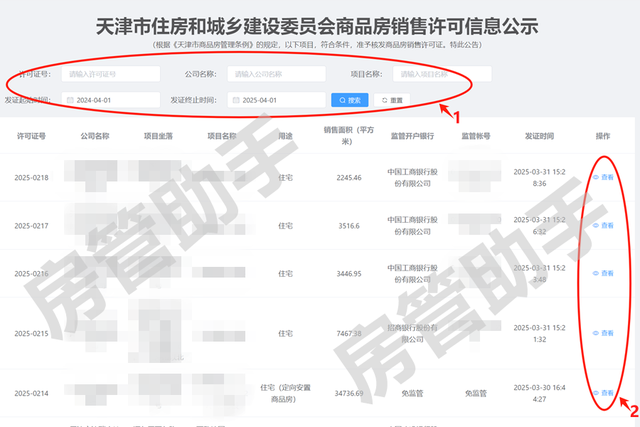
Task: Click sales area value 2245.46
Action: click(x=349, y=178)
